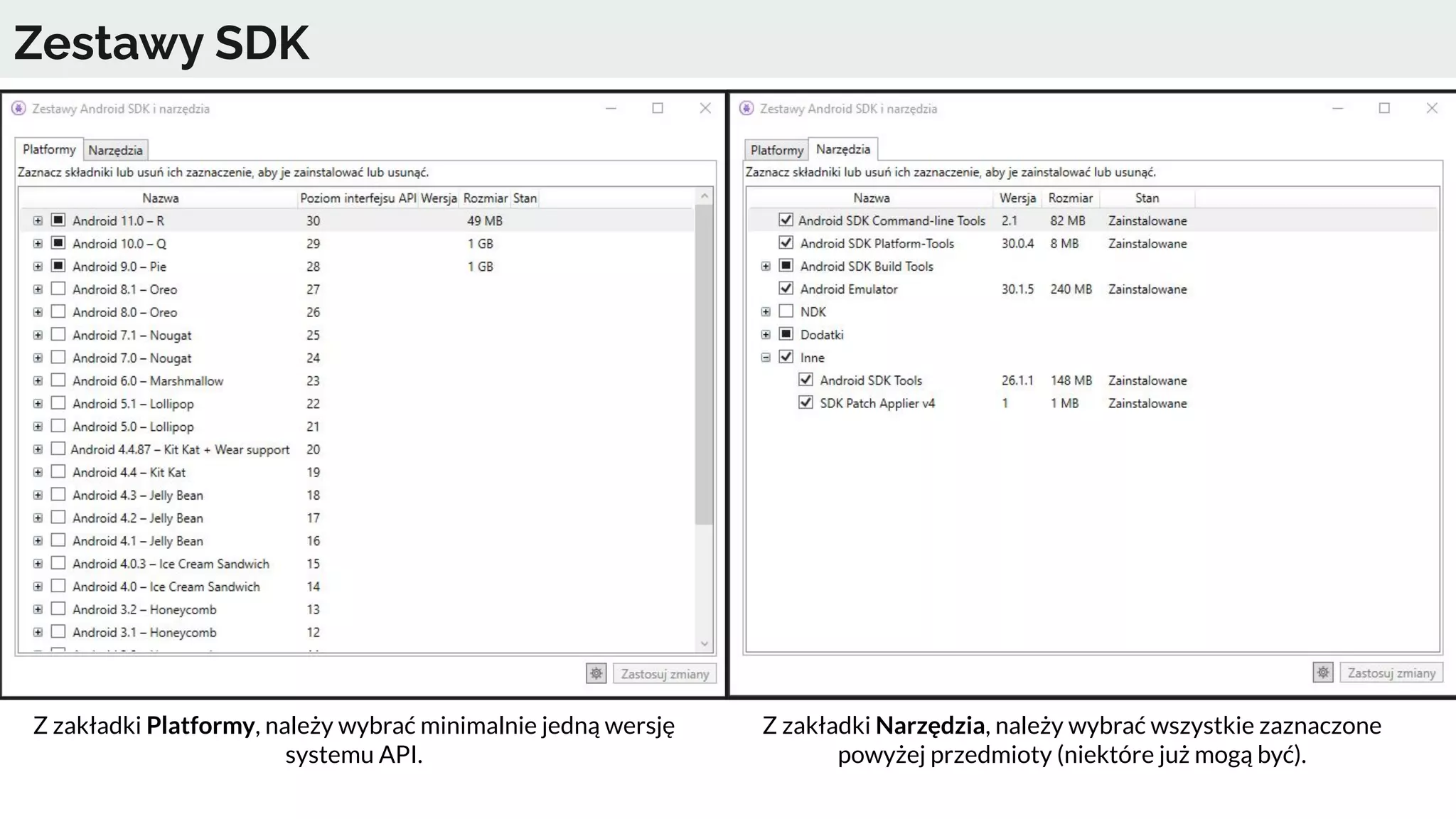Viewport: 1456px width, 819px height.
Task: Switch to the Narzędzia tab in the left window
Action: click(116, 150)
